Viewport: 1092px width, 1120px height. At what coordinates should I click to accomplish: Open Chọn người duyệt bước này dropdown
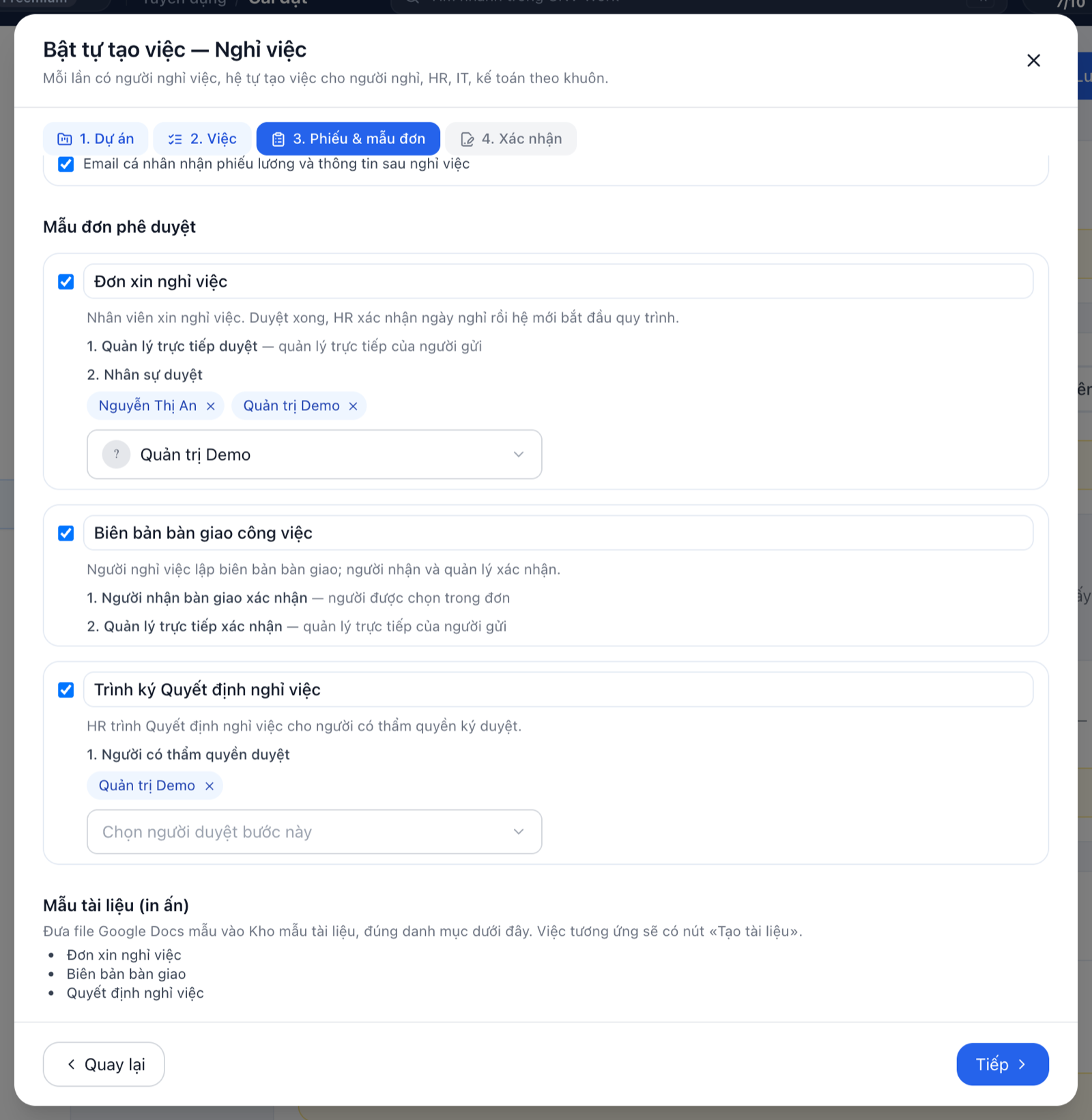click(x=314, y=832)
